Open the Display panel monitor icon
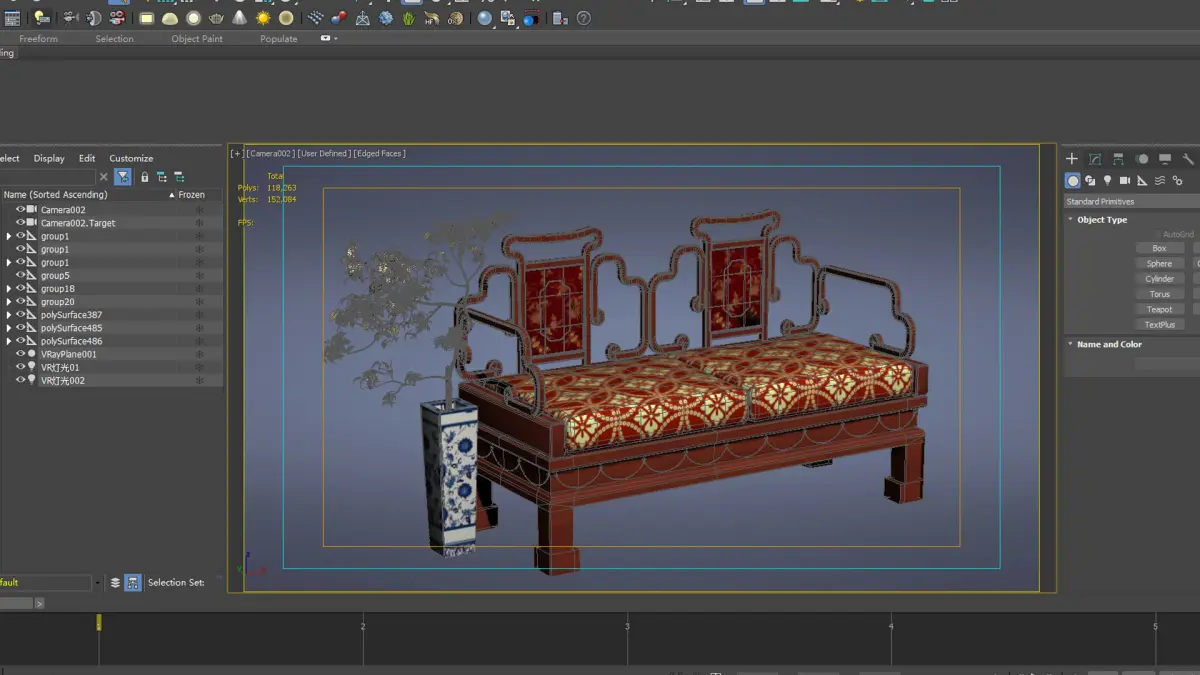Viewport: 1200px width, 675px height. click(1165, 159)
